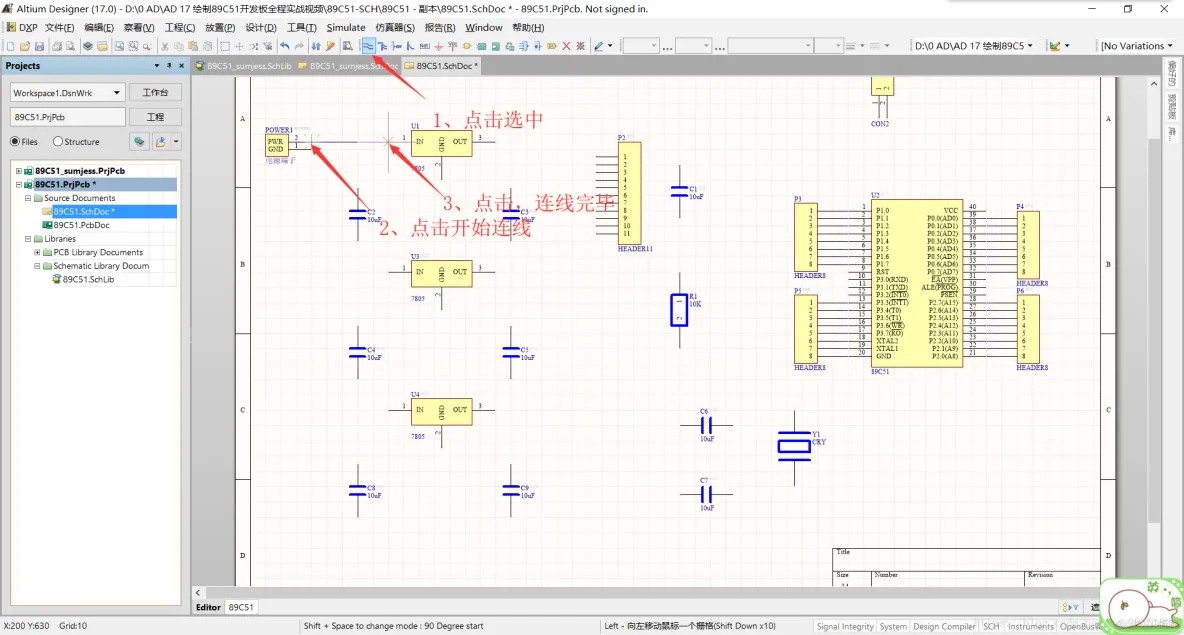Click the Open document folder icon
Screen dimensions: 1184x635
[x=25, y=46]
